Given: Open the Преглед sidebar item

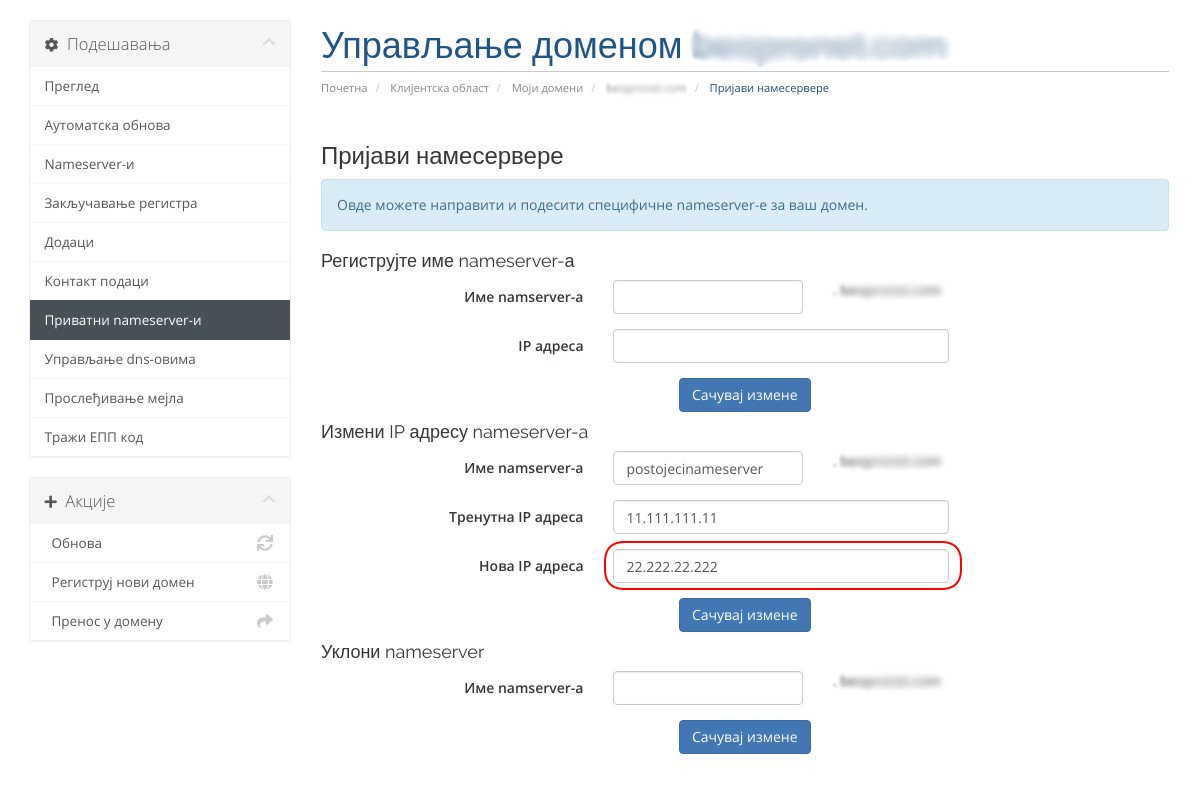Looking at the screenshot, I should 160,86.
